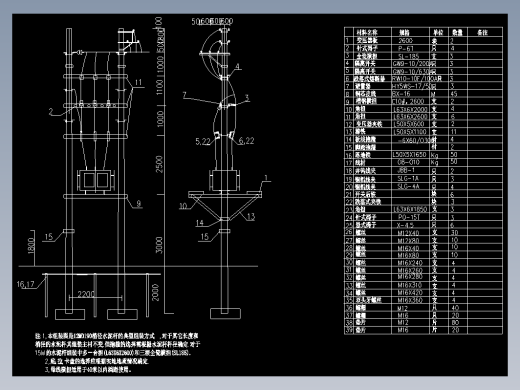Click the M16 specification in row 39
The image size is (520, 390).
point(403,330)
